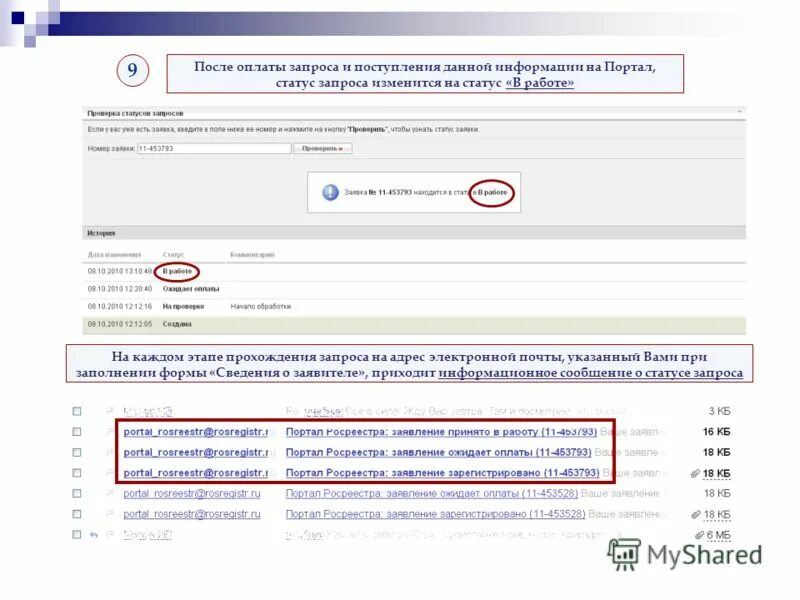Viewport: 800px width, 600px height.
Task: Click the 'История' section header
Action: (101, 233)
